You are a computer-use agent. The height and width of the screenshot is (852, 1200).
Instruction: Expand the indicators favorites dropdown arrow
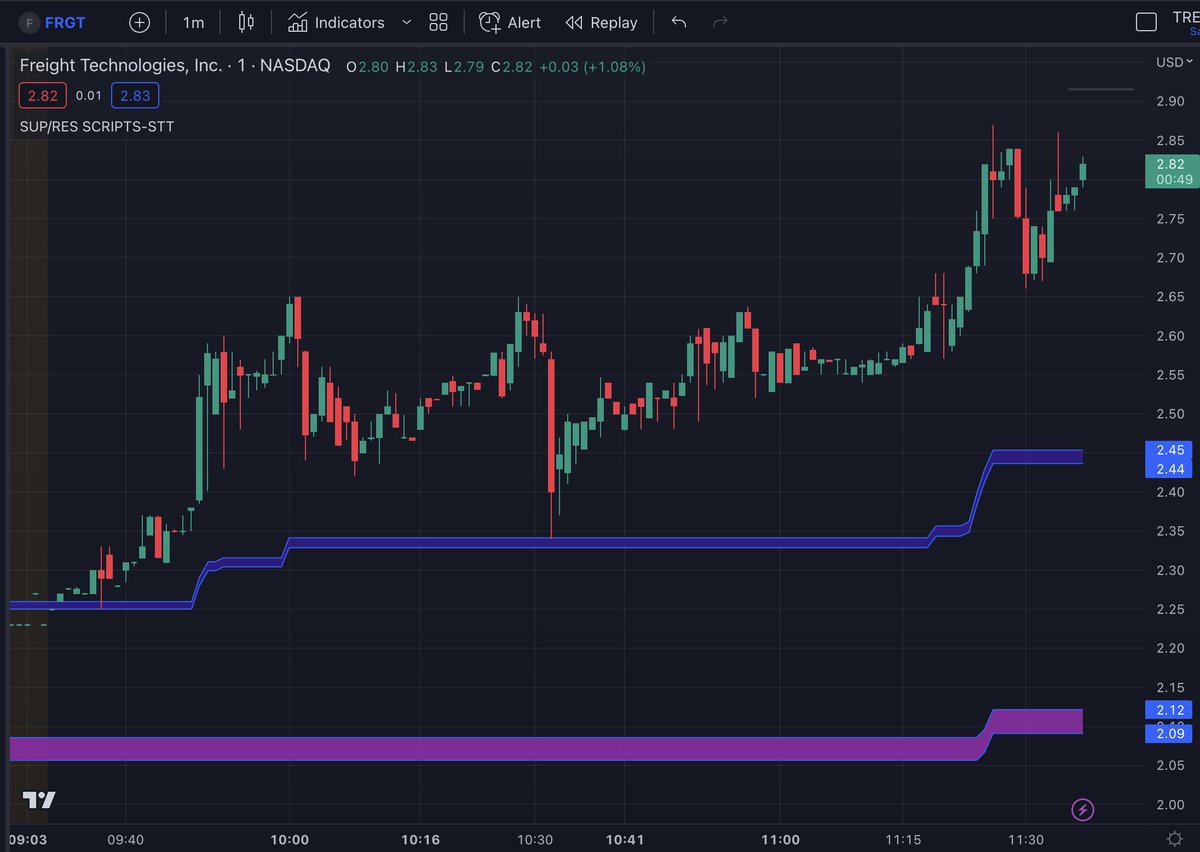(x=406, y=22)
